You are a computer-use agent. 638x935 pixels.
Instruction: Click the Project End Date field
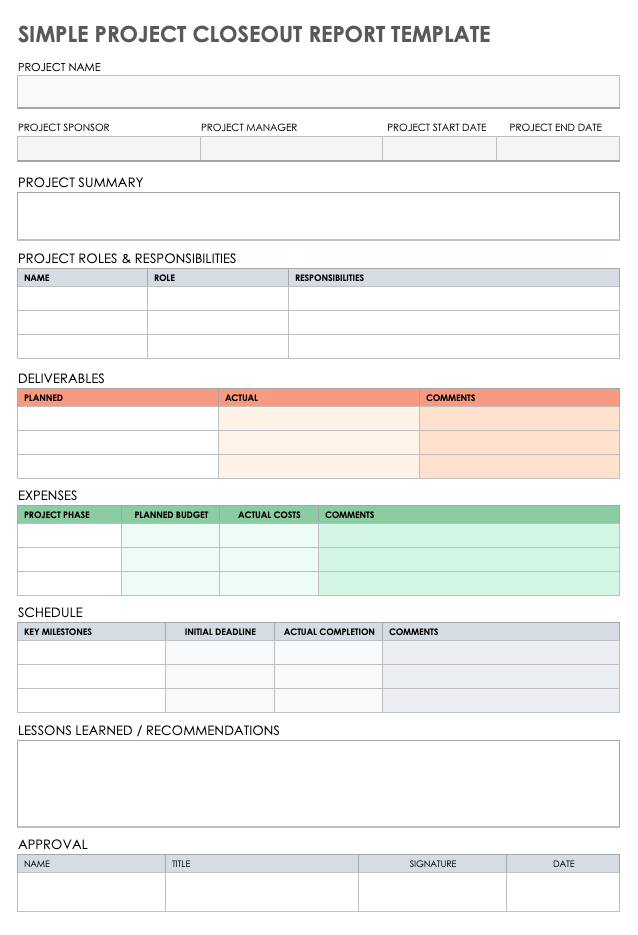pos(558,149)
